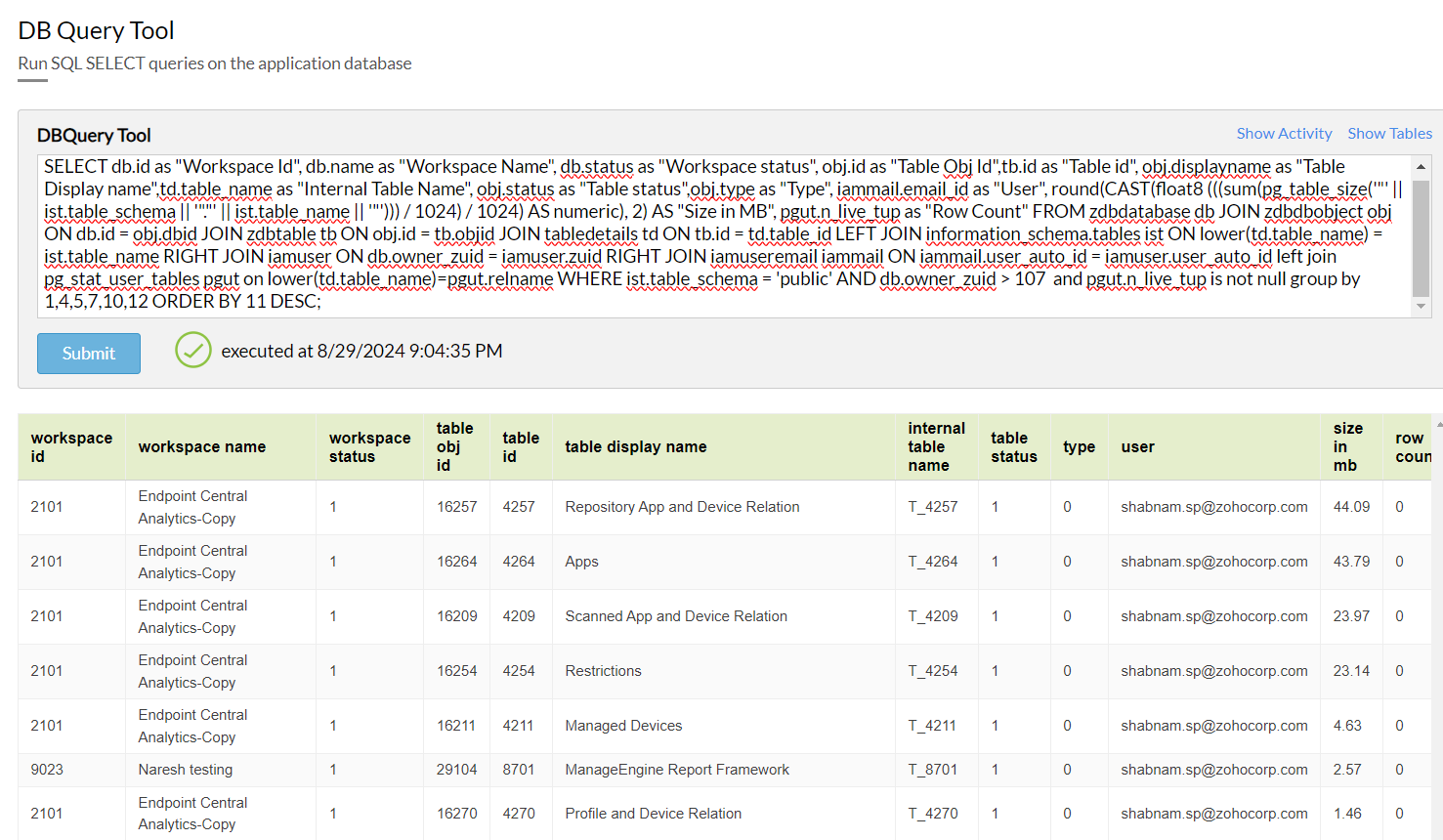Open the Show Activity link
The image size is (1443, 840).
coord(1284,134)
